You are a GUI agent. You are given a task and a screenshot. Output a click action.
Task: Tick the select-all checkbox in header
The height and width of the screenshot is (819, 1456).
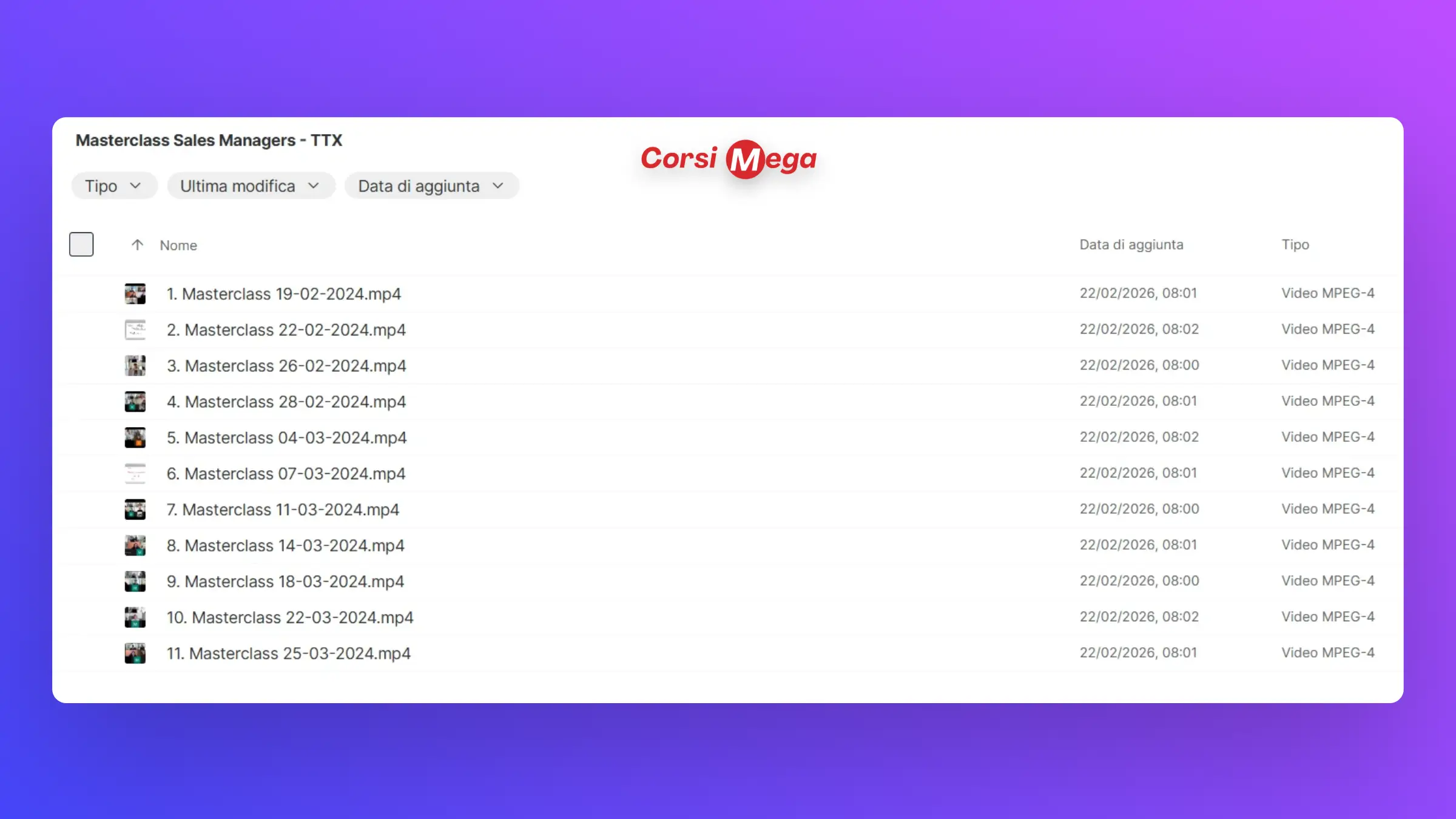[x=81, y=244]
